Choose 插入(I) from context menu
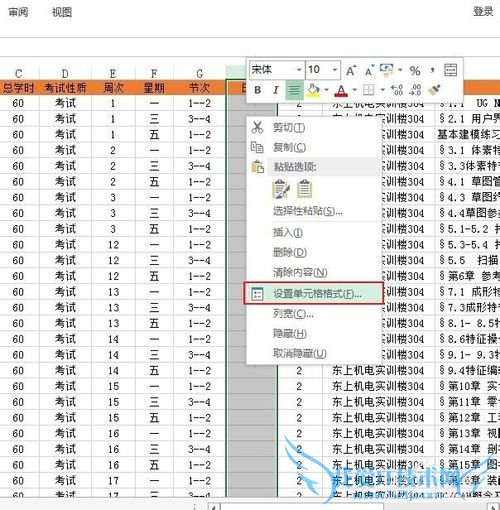This screenshot has height=510, width=500. tap(288, 232)
